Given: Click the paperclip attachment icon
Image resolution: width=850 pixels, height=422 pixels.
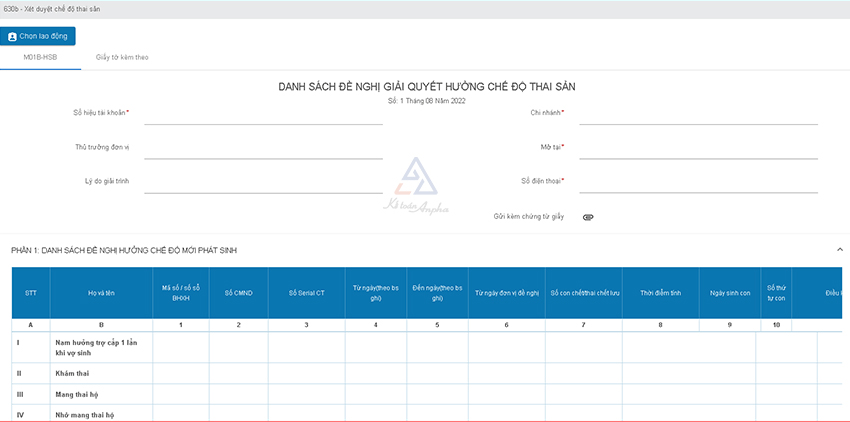Looking at the screenshot, I should (588, 217).
